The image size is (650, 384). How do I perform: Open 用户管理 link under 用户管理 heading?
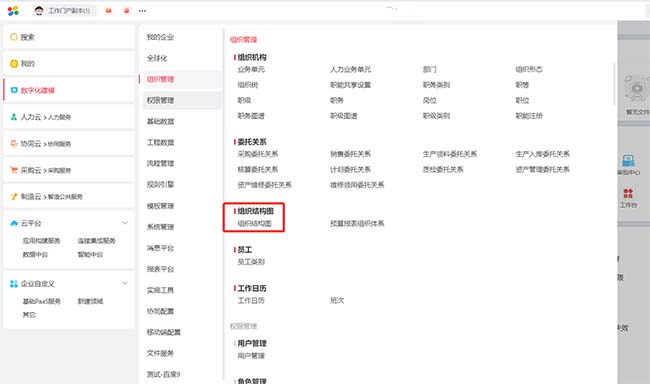[251, 355]
